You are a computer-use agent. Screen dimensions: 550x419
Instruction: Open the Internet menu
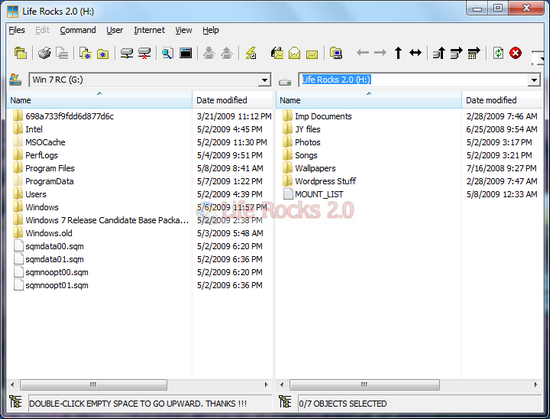[x=149, y=30]
